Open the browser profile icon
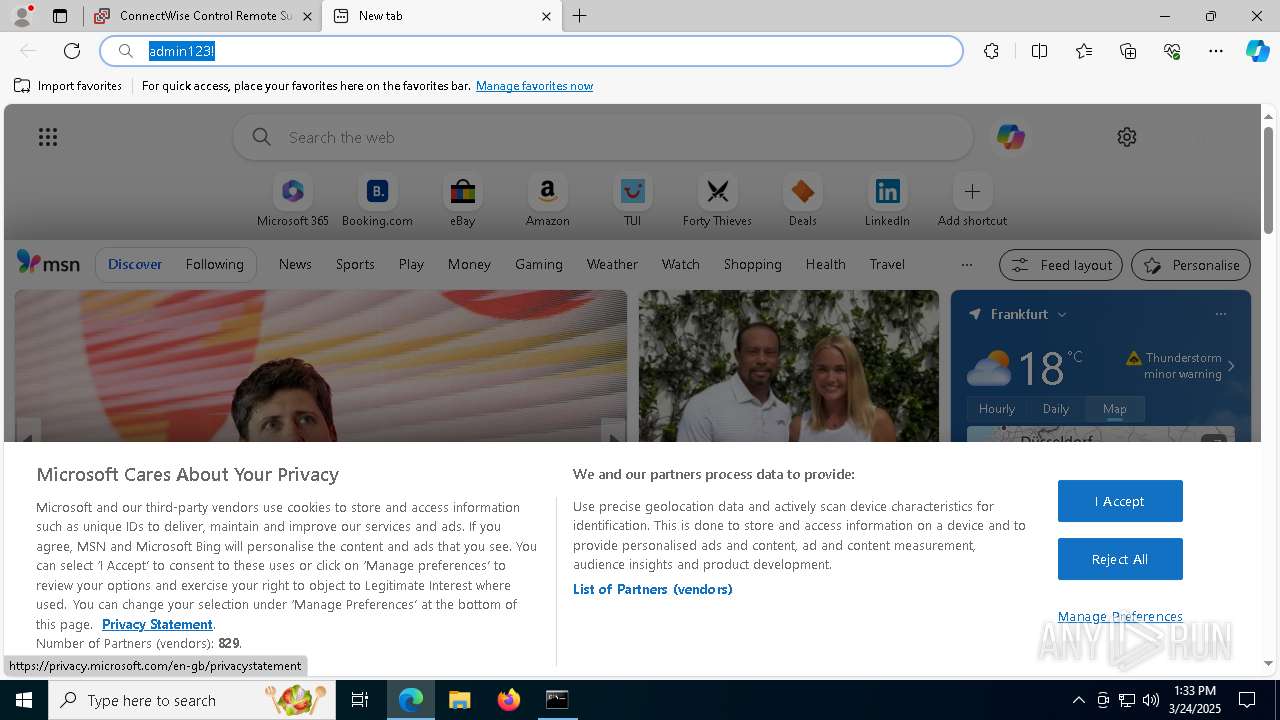Screen dimensions: 1280x720 pyautogui.click(x=22, y=16)
